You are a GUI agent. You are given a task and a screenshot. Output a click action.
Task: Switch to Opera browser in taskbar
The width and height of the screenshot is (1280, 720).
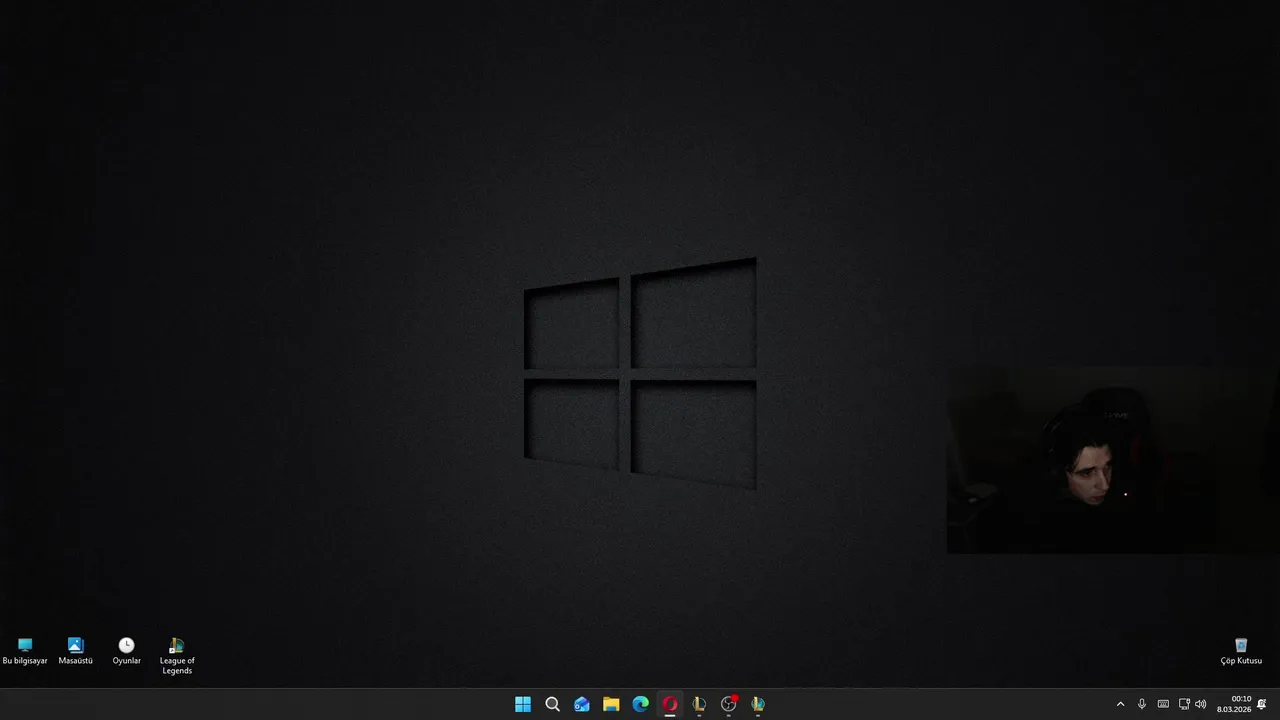click(x=670, y=704)
